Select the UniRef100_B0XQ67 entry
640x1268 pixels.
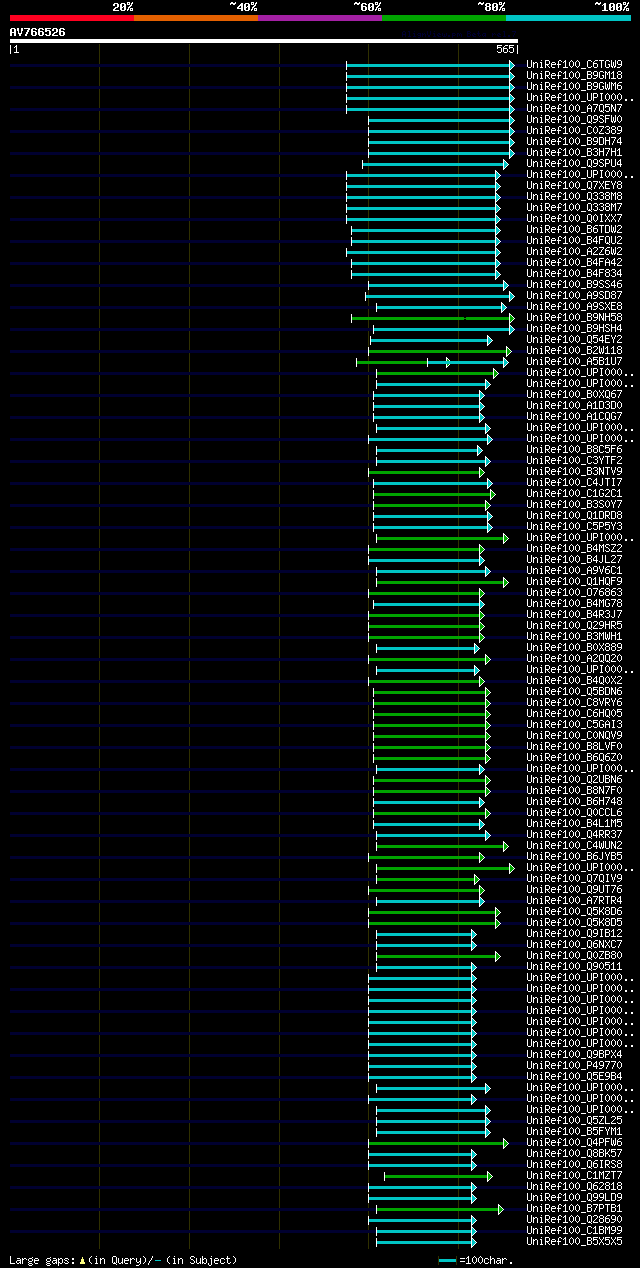coord(574,394)
